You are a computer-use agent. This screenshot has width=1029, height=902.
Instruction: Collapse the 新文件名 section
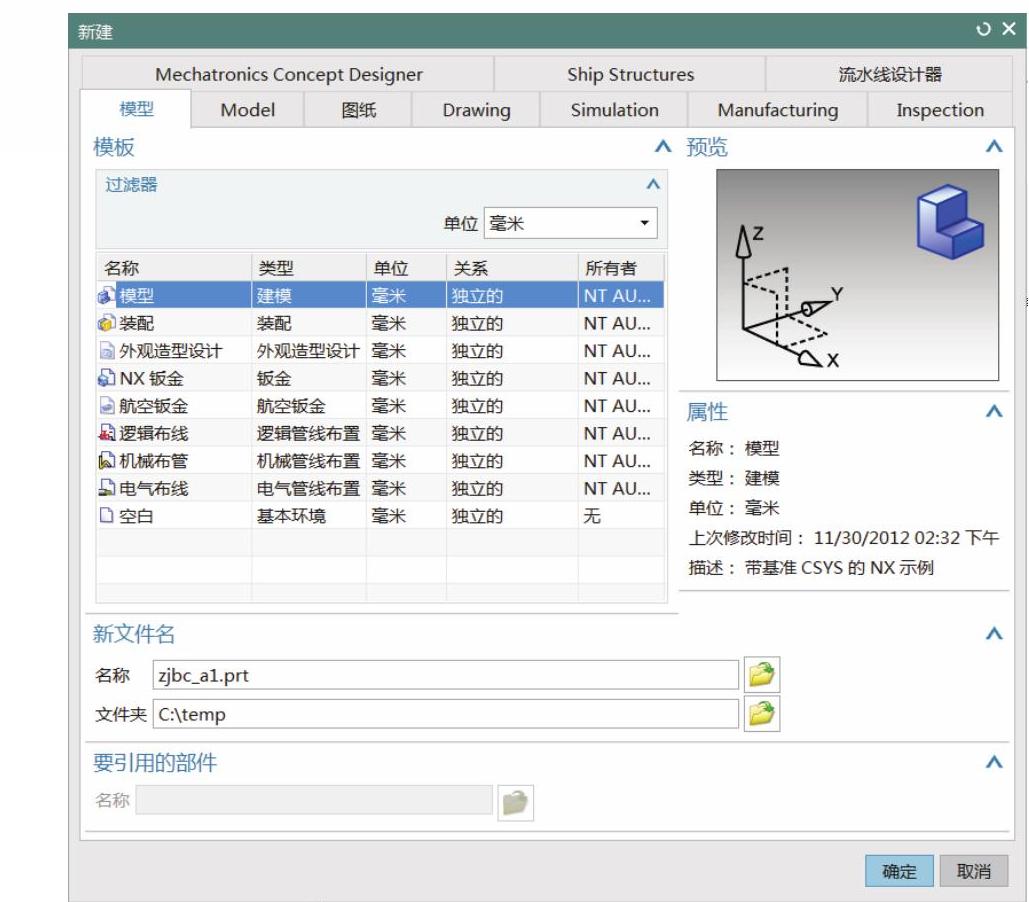[994, 634]
